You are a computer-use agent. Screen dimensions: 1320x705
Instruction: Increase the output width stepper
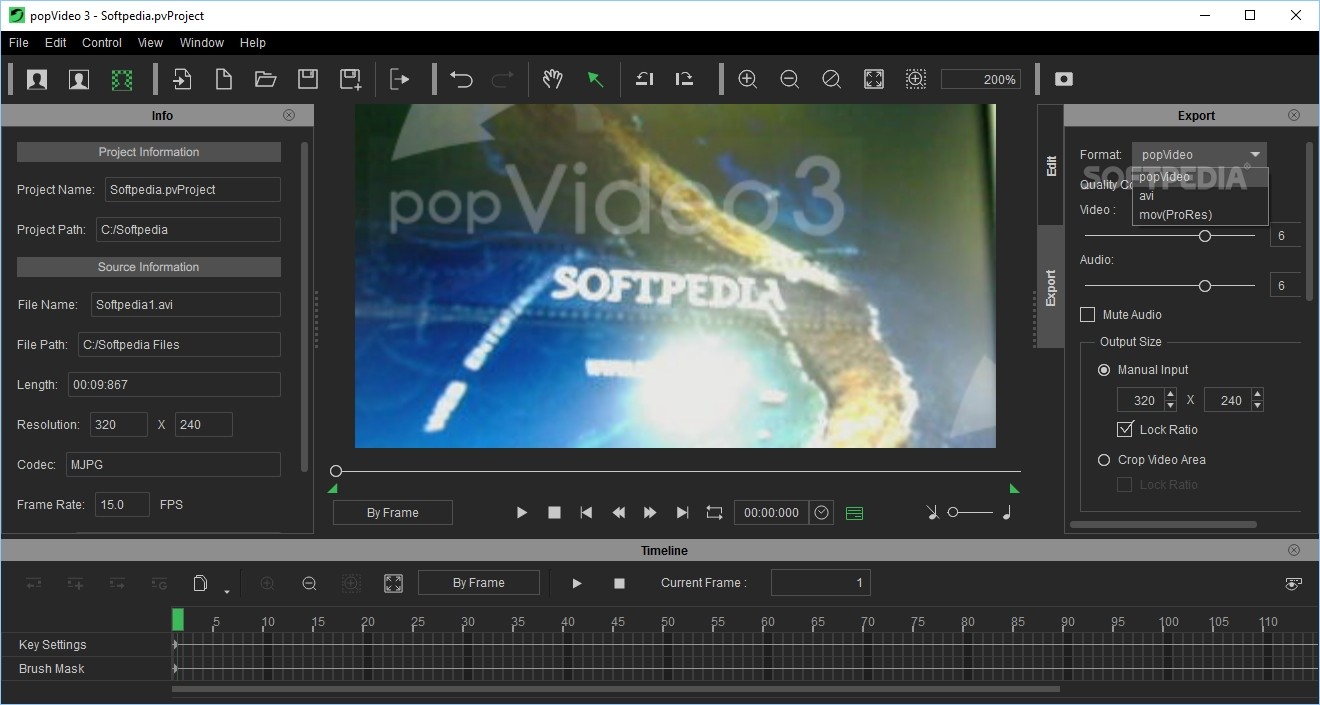pos(1170,394)
